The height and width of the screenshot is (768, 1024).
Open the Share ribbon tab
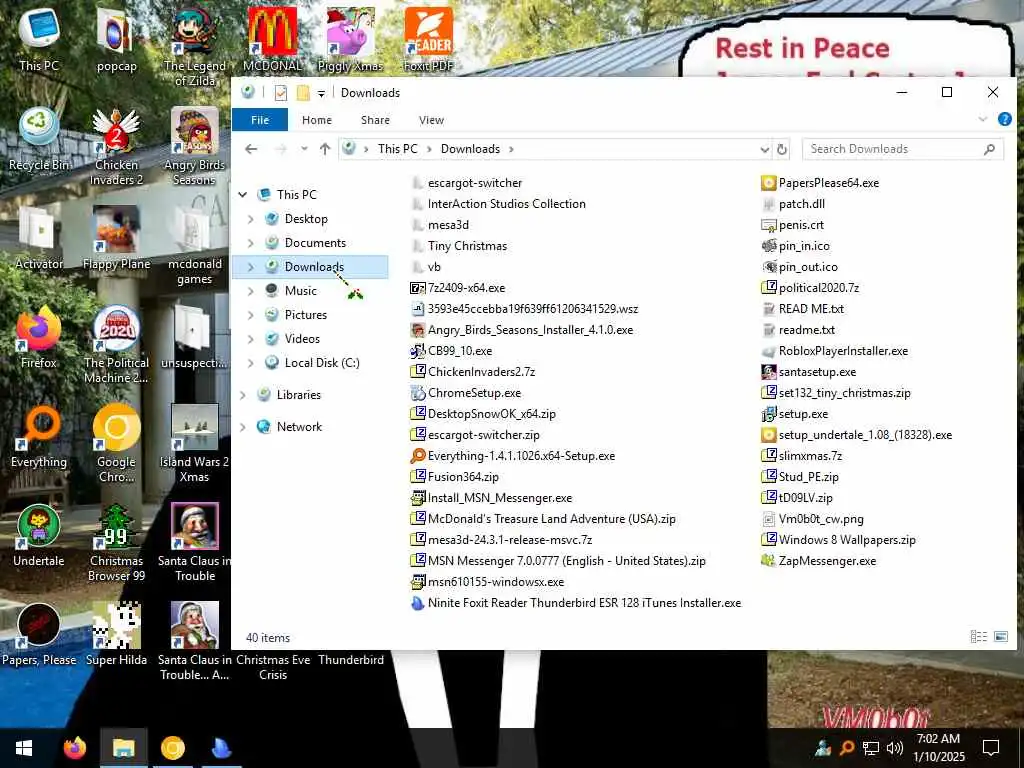375,120
